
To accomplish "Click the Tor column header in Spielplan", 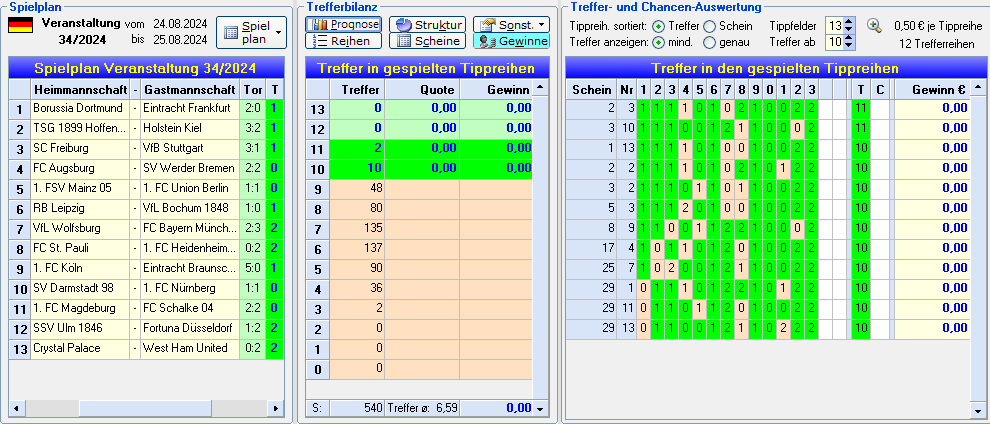I will coord(253,89).
